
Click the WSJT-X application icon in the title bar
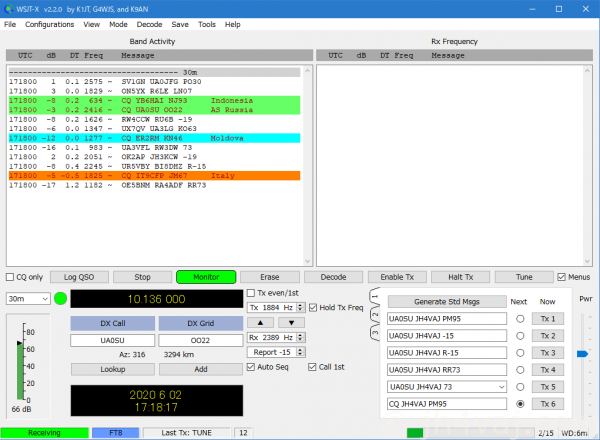pyautogui.click(x=9, y=7)
